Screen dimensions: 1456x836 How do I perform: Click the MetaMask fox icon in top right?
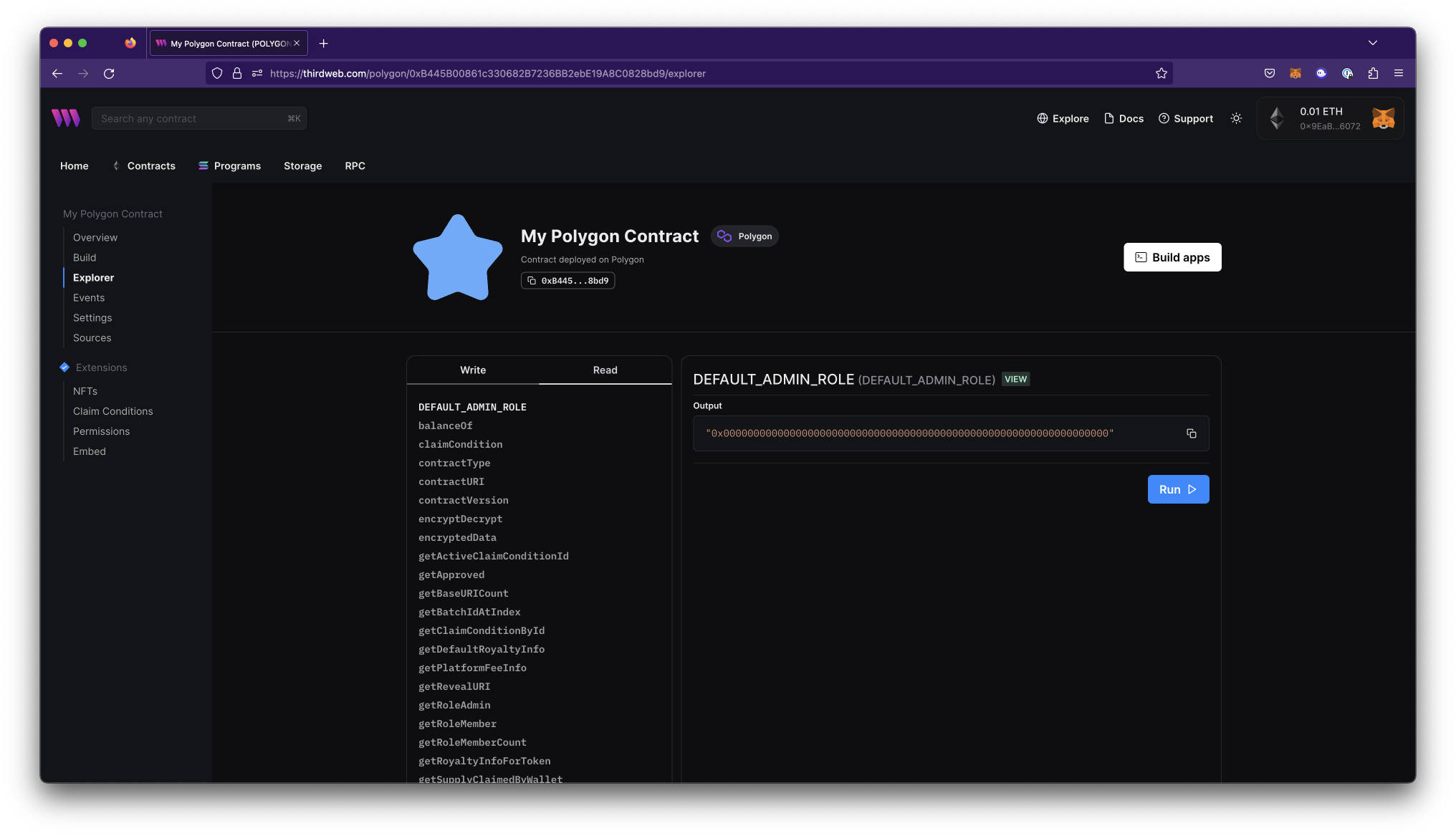(x=1384, y=117)
